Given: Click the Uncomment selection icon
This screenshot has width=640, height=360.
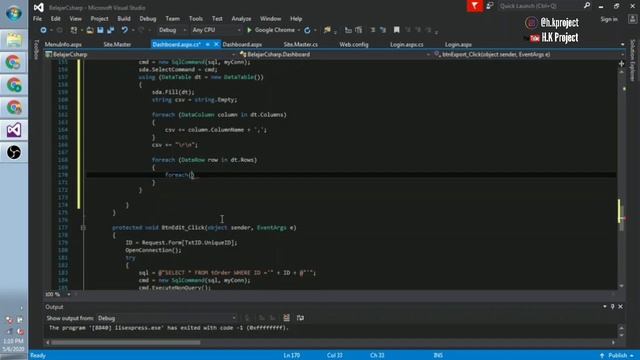Looking at the screenshot, I should point(383,30).
